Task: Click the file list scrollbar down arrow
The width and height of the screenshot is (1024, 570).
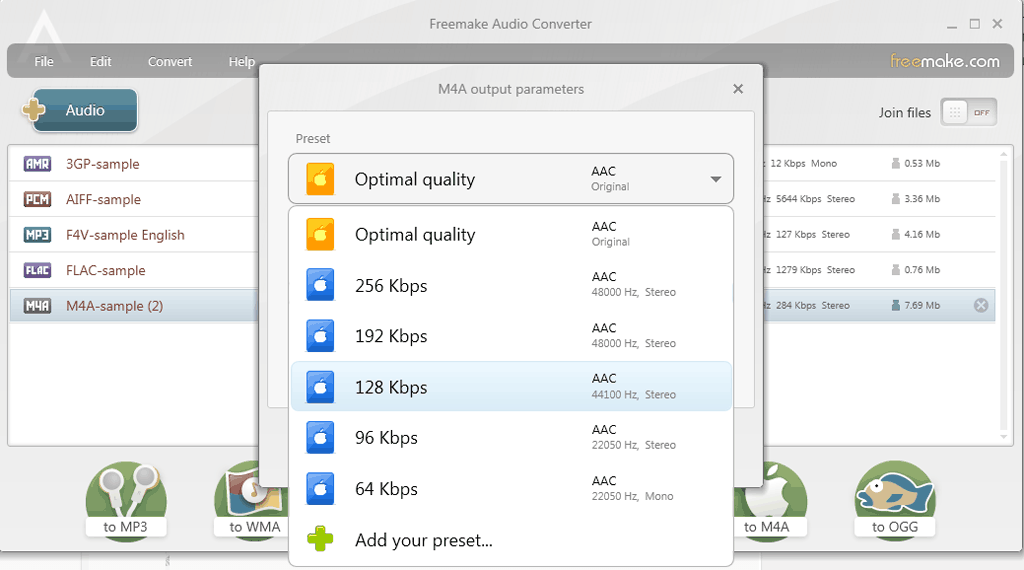Action: click(x=1004, y=437)
